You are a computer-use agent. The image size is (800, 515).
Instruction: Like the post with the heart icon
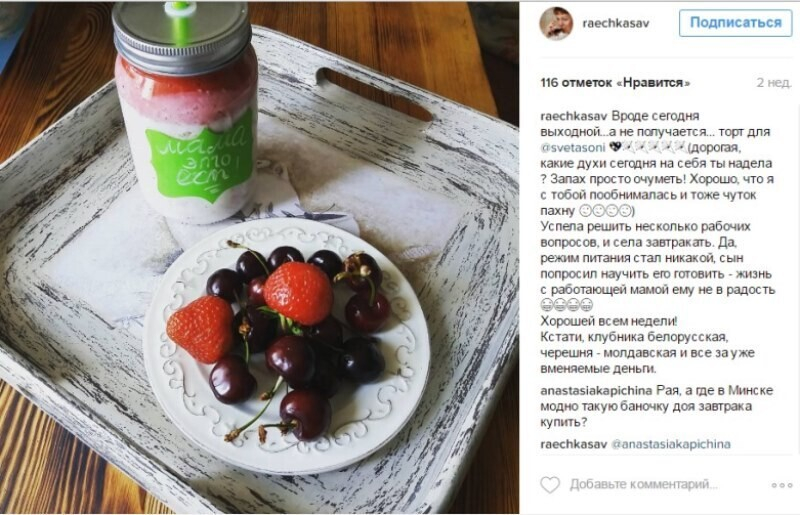click(x=550, y=484)
